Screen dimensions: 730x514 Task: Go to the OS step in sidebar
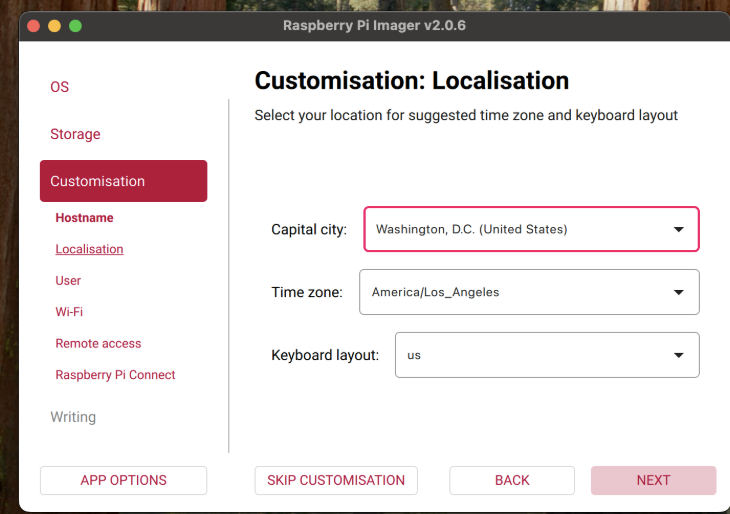(60, 87)
